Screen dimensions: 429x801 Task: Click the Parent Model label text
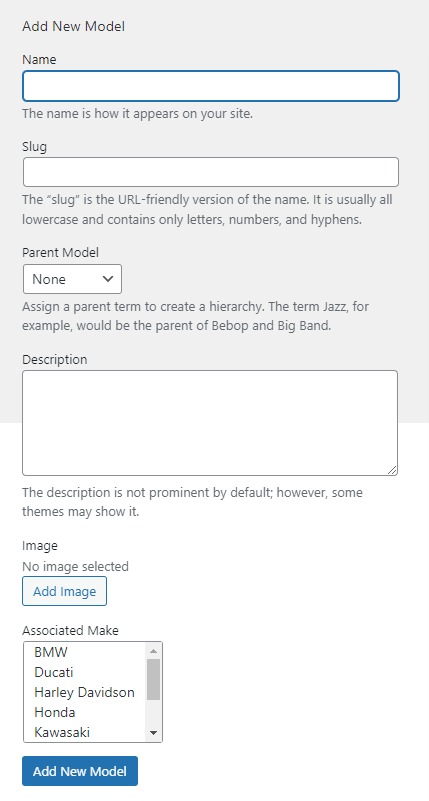(x=61, y=252)
